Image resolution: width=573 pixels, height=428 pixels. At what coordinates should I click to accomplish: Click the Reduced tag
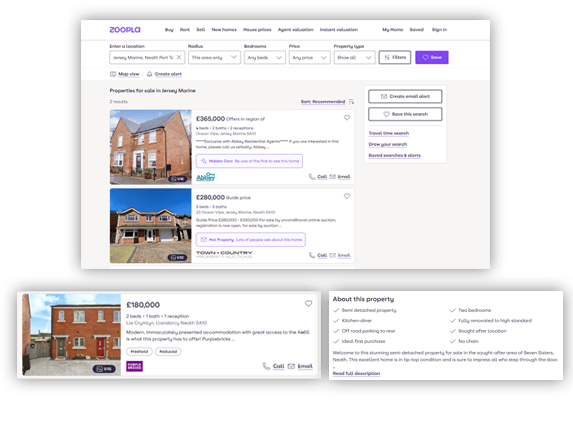tap(168, 351)
